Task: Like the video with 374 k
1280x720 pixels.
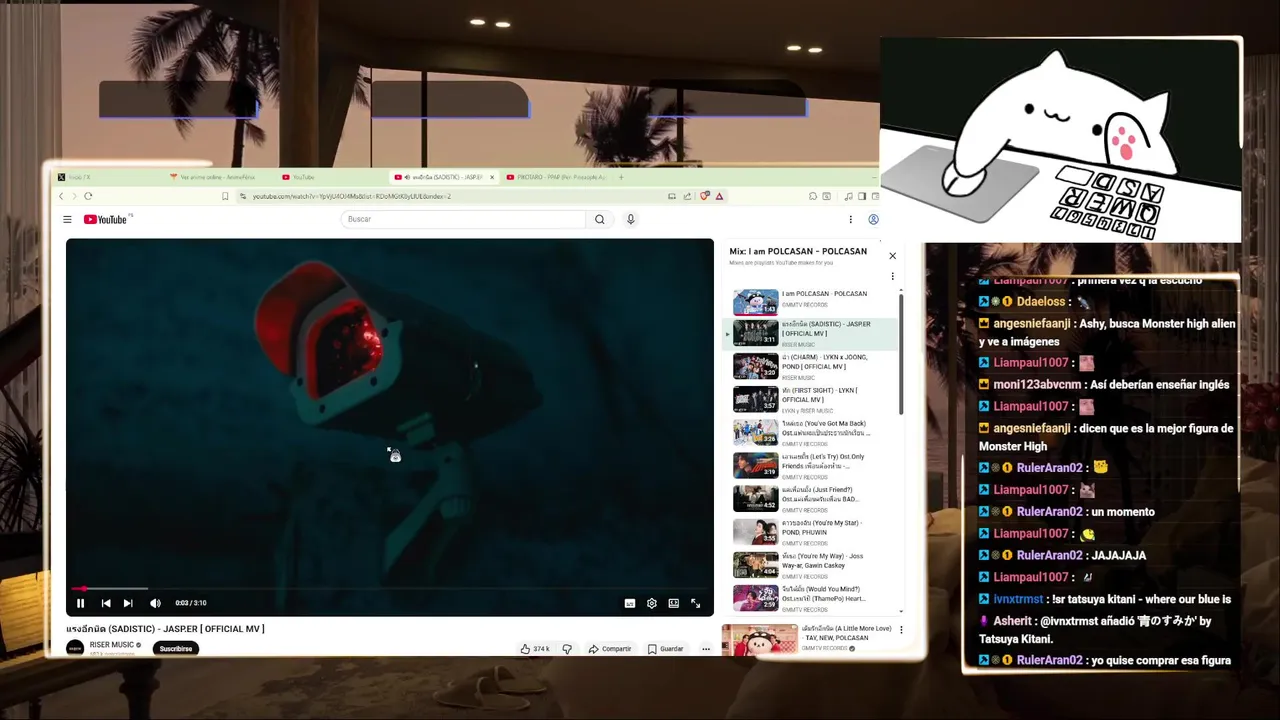Action: coord(535,649)
